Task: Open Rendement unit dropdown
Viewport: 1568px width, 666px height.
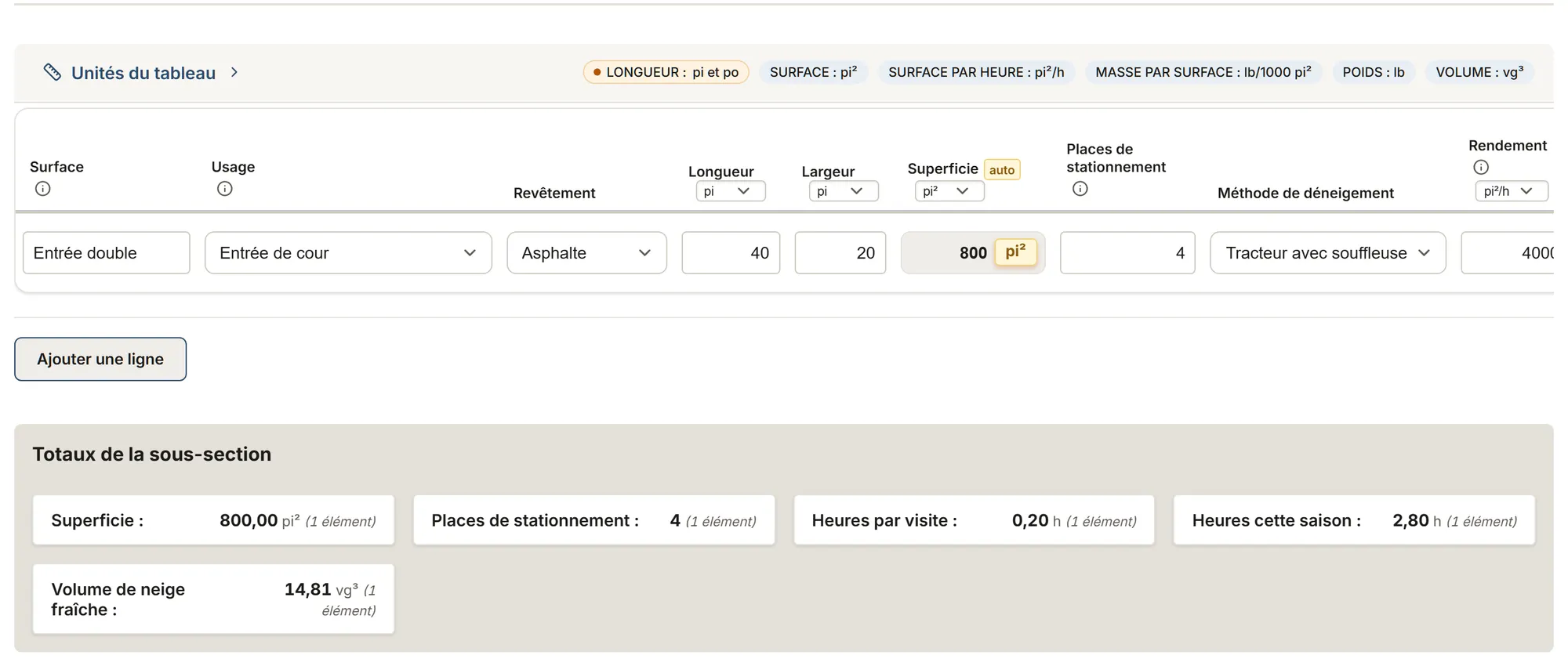Action: [x=1512, y=191]
